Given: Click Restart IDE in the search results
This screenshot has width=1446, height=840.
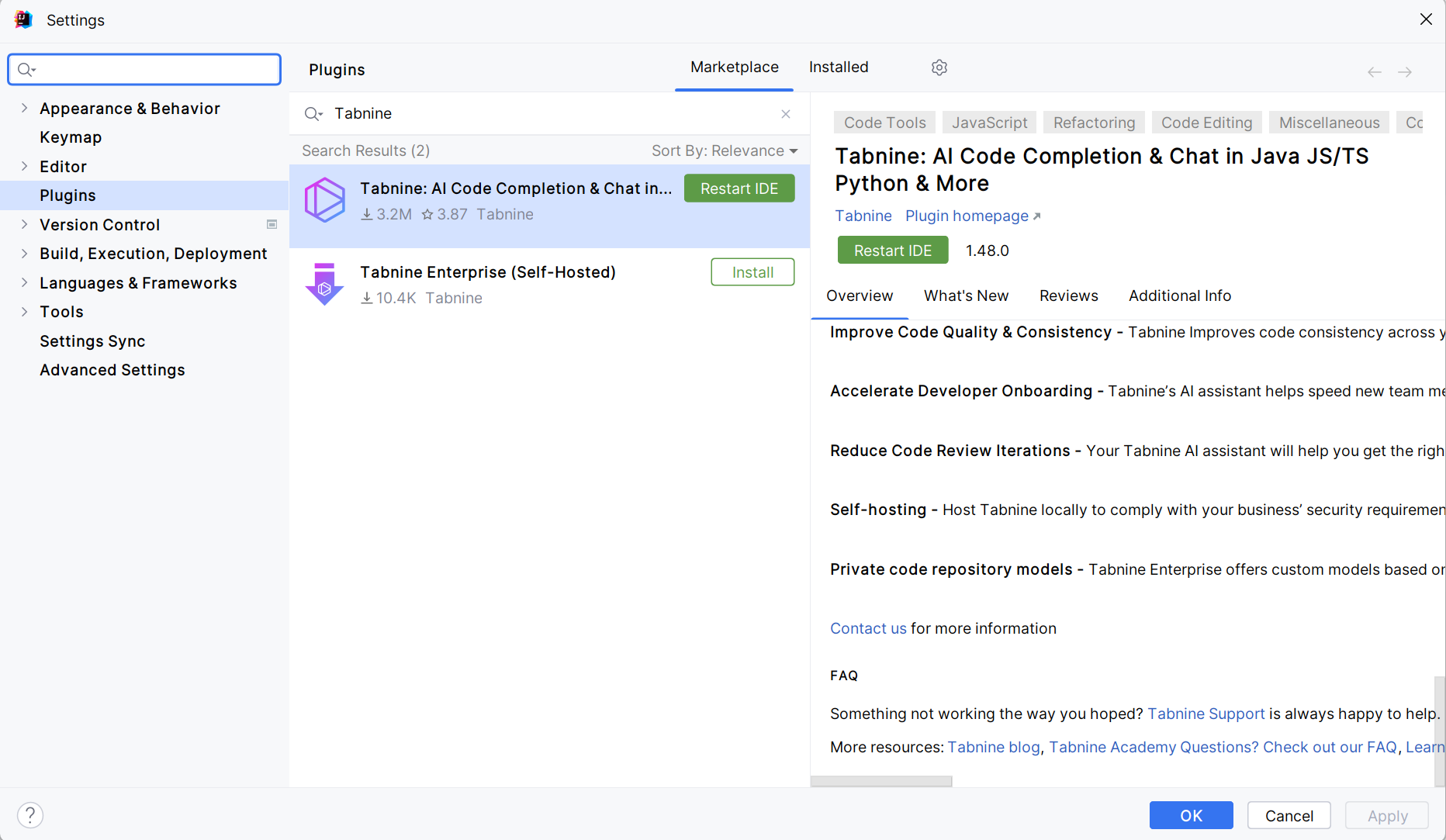Looking at the screenshot, I should tap(739, 188).
